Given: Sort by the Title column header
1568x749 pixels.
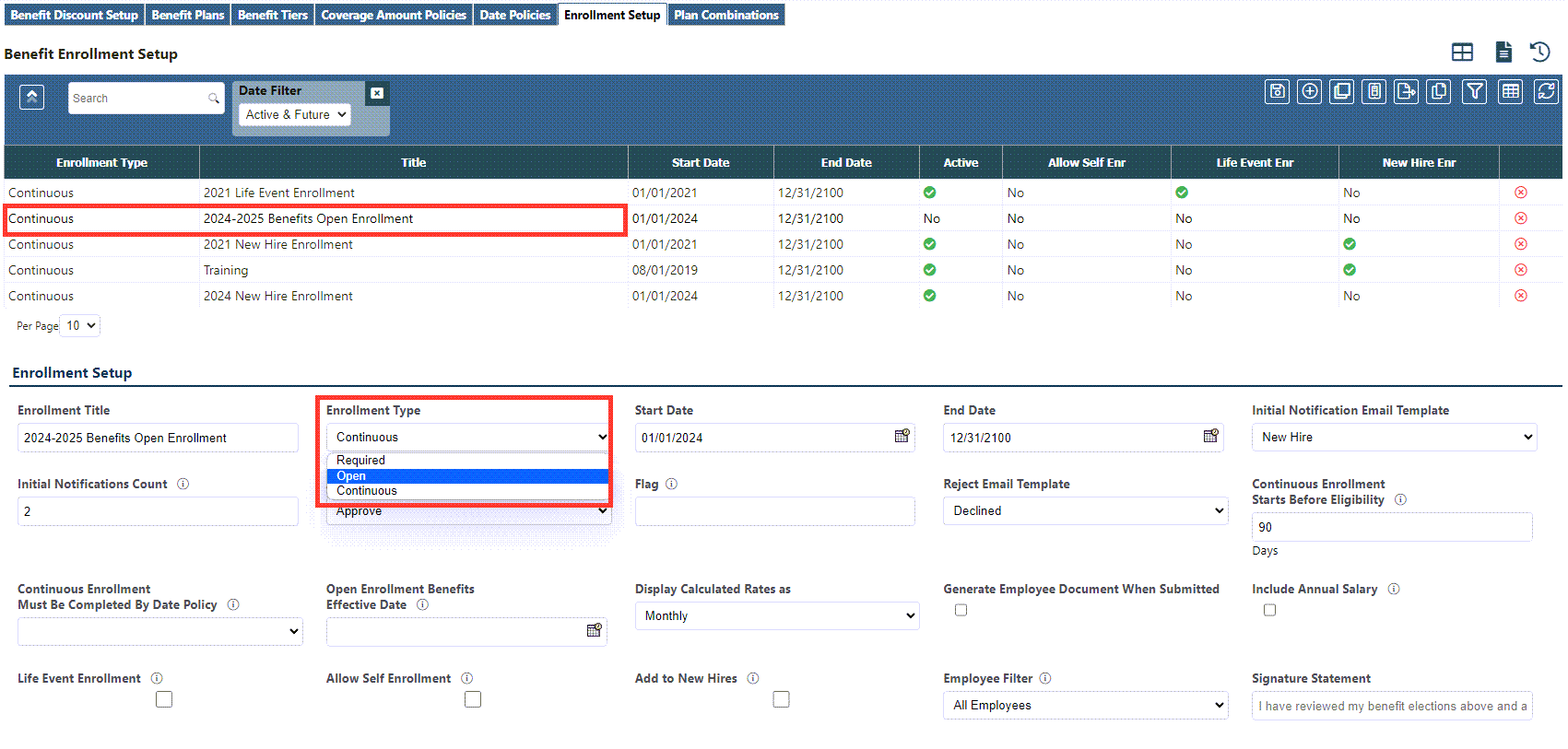Looking at the screenshot, I should [x=414, y=162].
